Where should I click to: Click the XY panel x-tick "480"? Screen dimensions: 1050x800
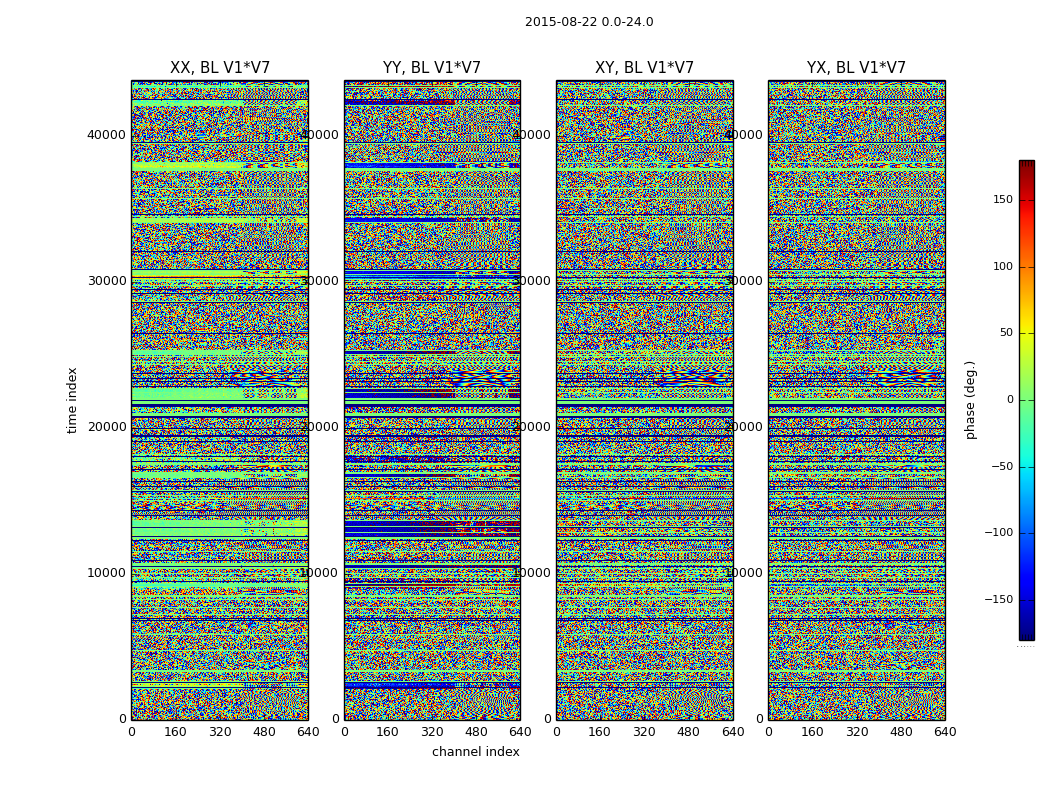pos(688,732)
